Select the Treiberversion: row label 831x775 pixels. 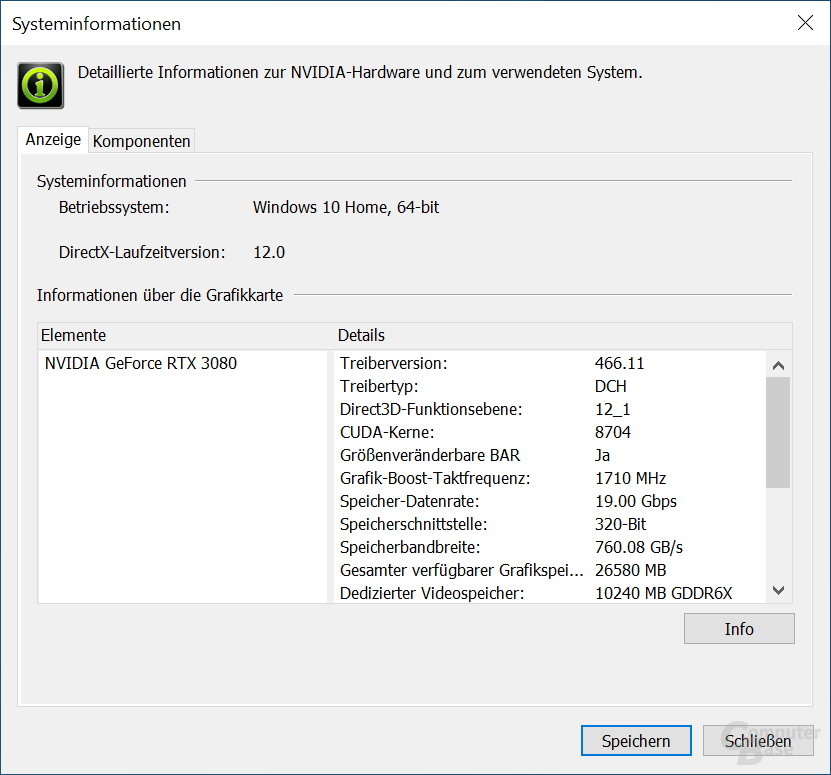tap(393, 363)
